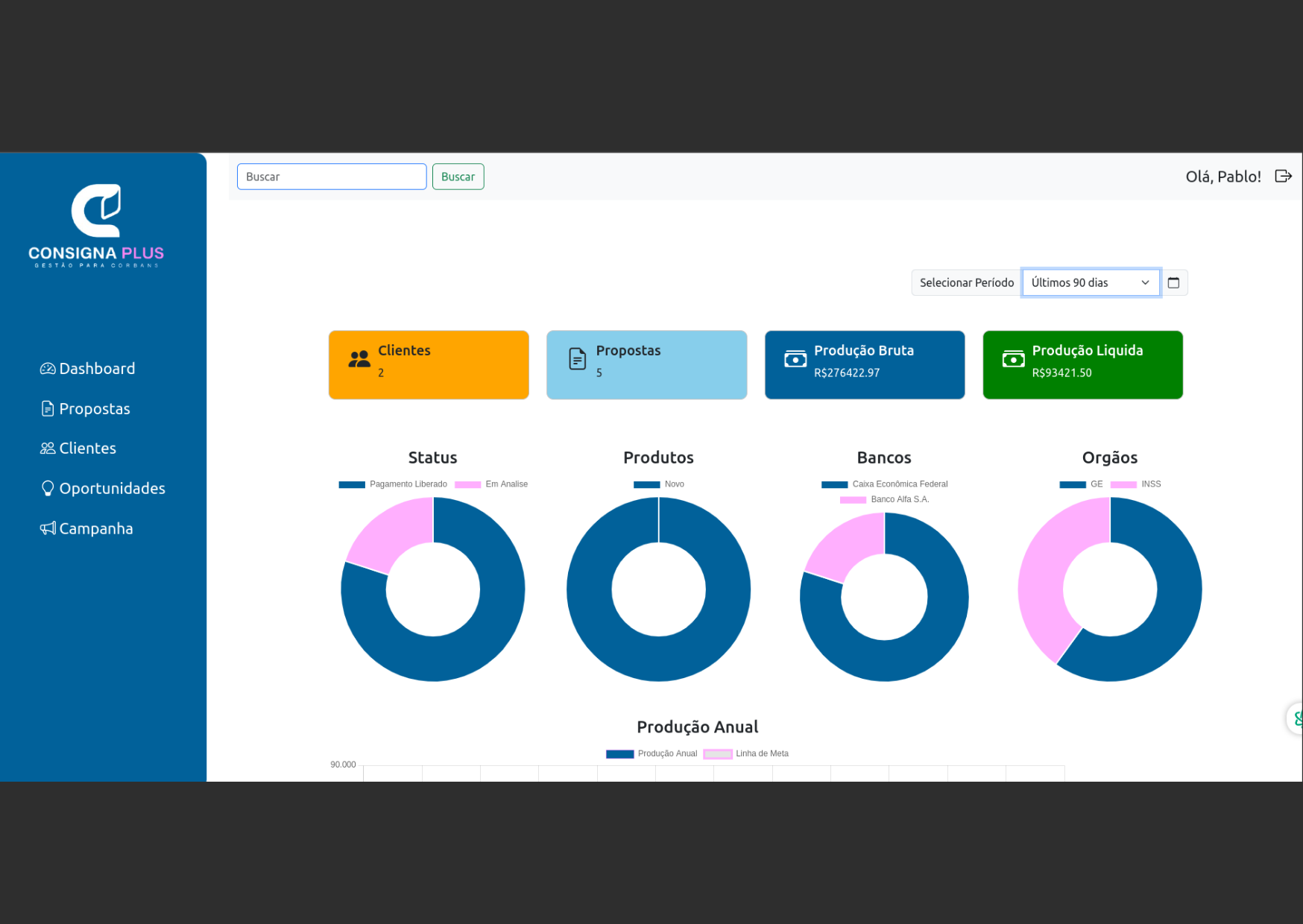Toggle GE legend in Orgãos chart
The width and height of the screenshot is (1303, 924).
[1081, 484]
